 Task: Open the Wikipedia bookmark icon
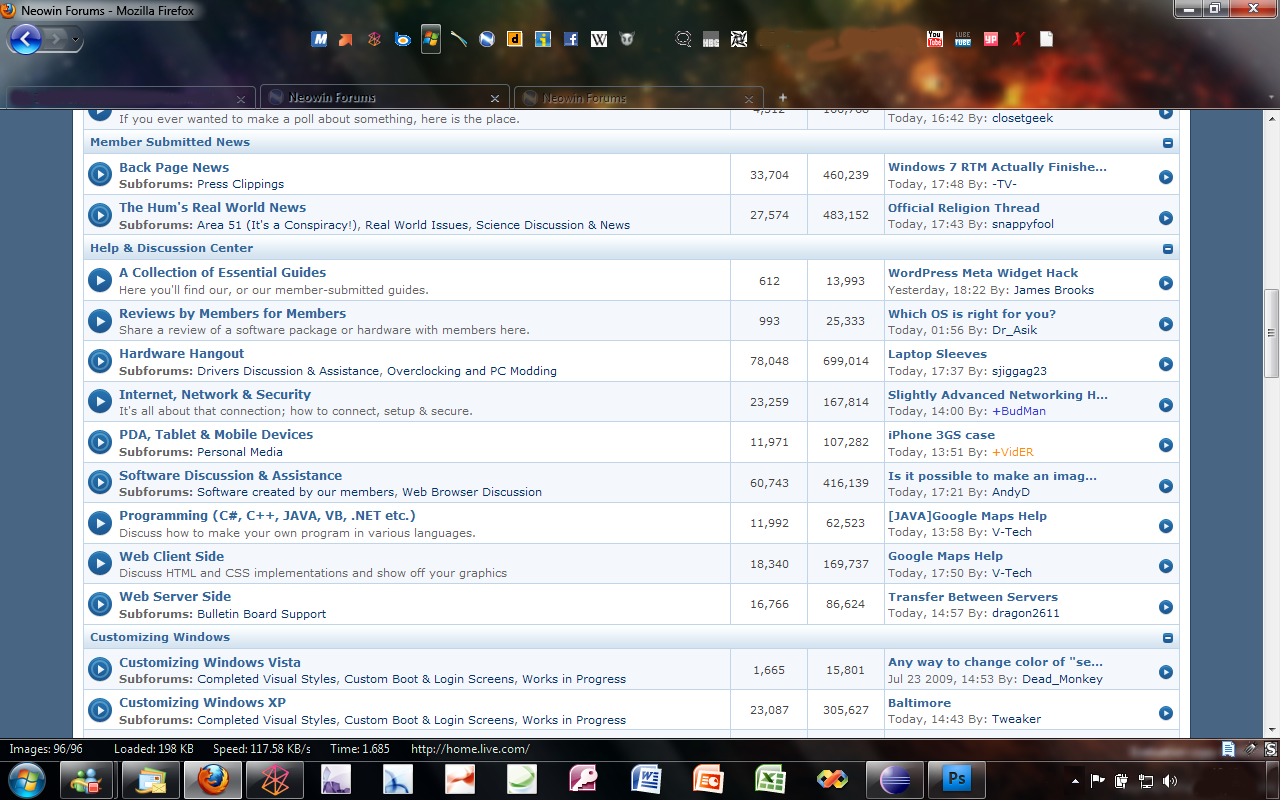[599, 38]
